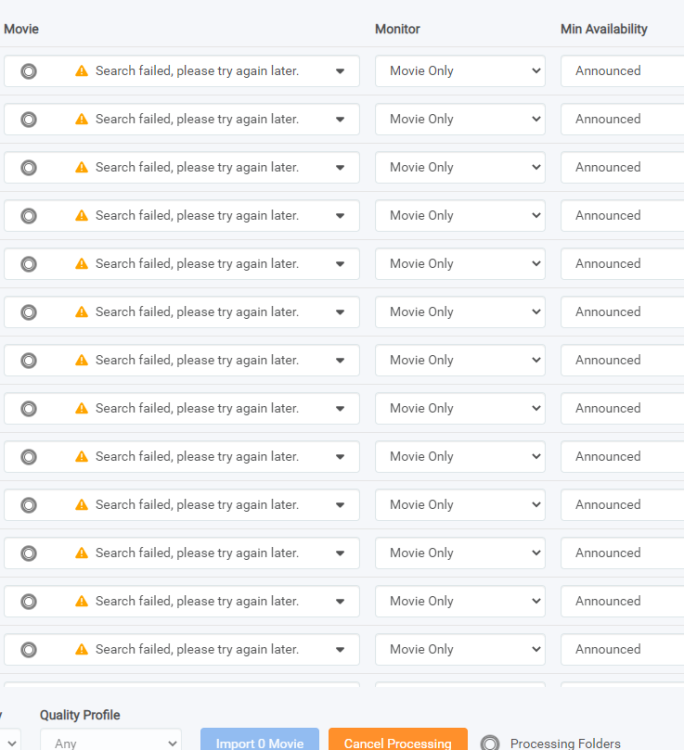Viewport: 684px width, 750px height.
Task: Expand the movie search caret in the third row
Action: [x=340, y=167]
